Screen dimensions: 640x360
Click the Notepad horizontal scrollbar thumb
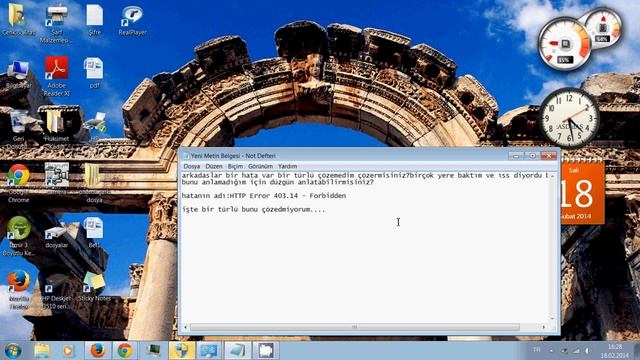355,327
